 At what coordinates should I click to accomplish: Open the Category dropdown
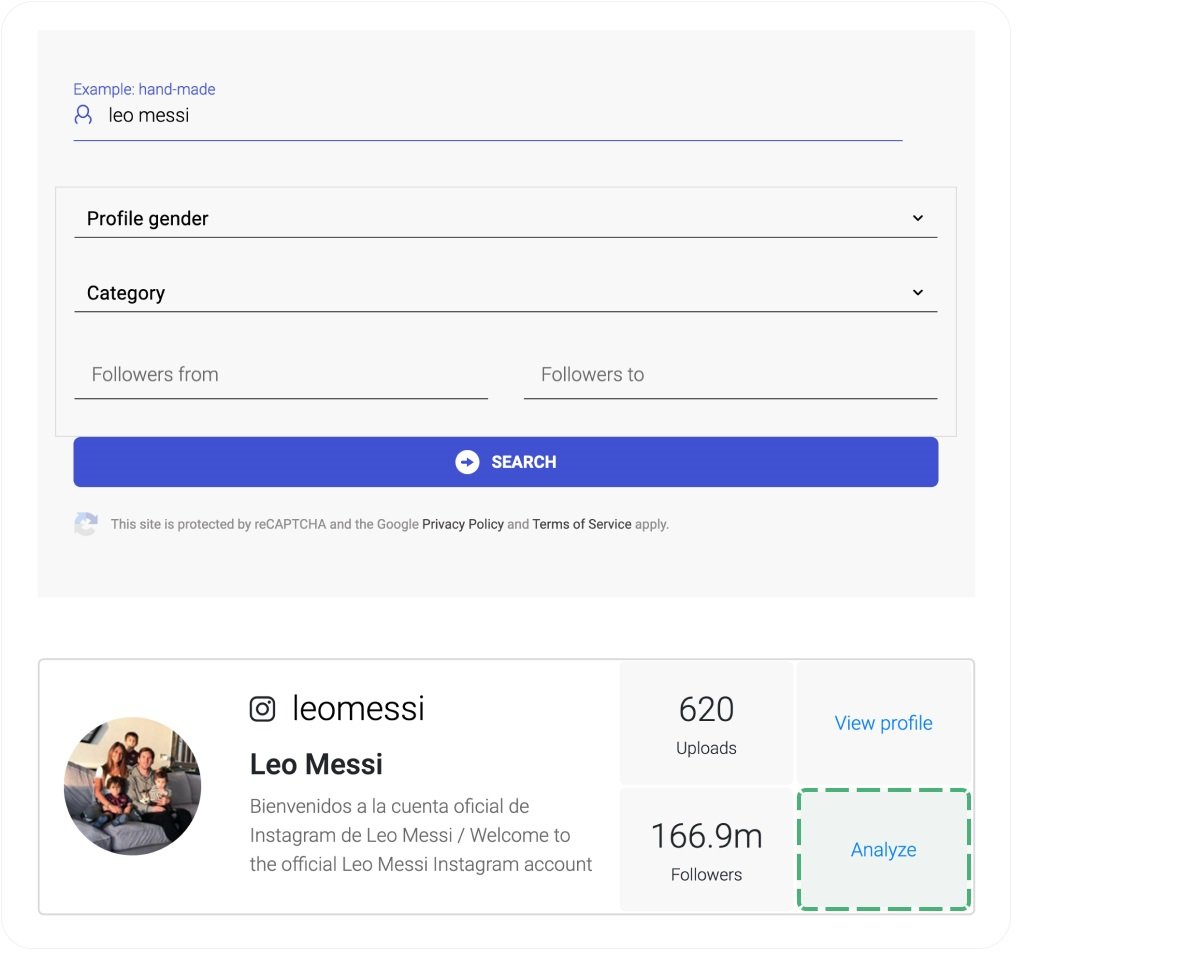[x=506, y=293]
